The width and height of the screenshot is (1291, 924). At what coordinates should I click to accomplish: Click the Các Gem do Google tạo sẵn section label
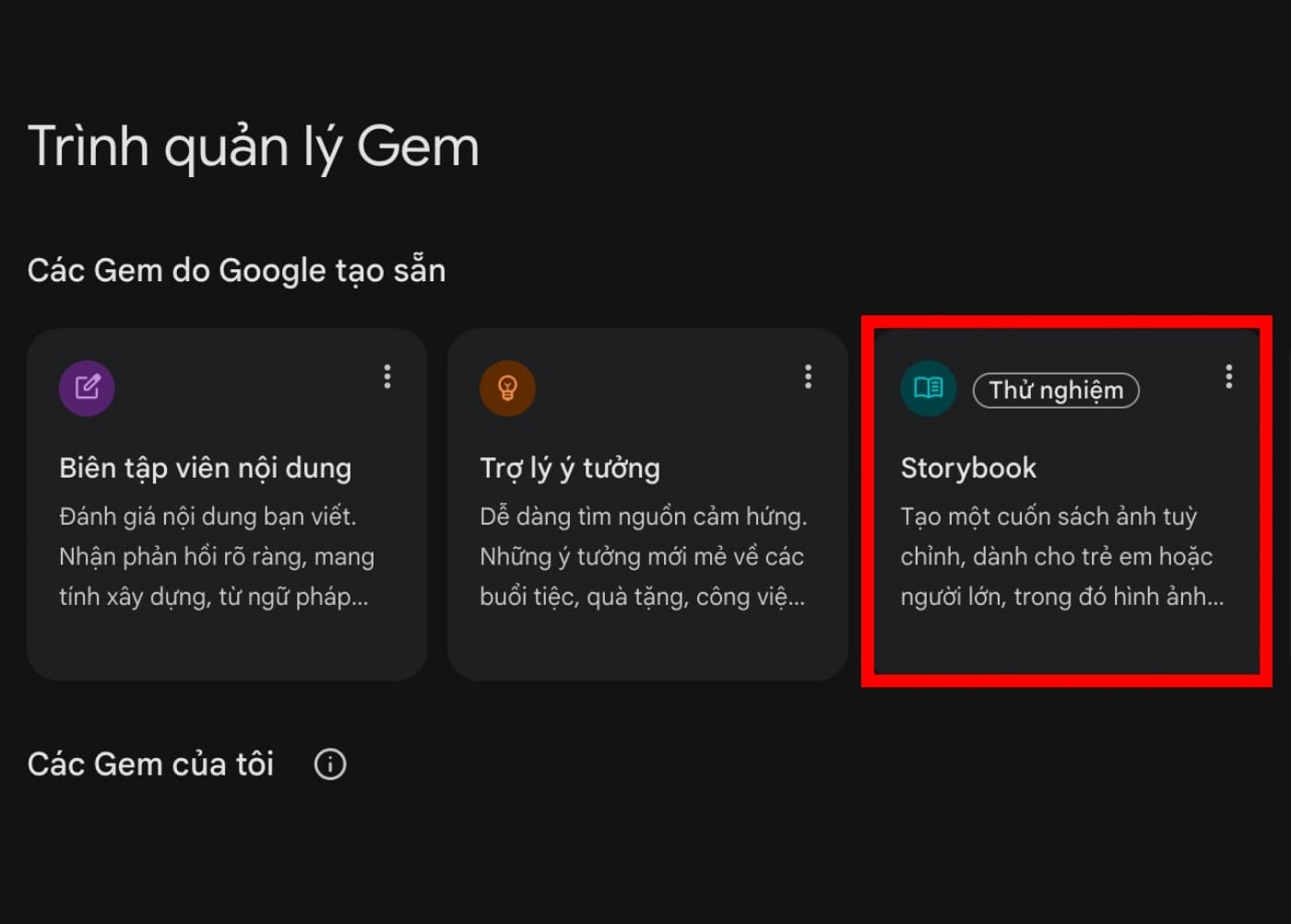(237, 270)
